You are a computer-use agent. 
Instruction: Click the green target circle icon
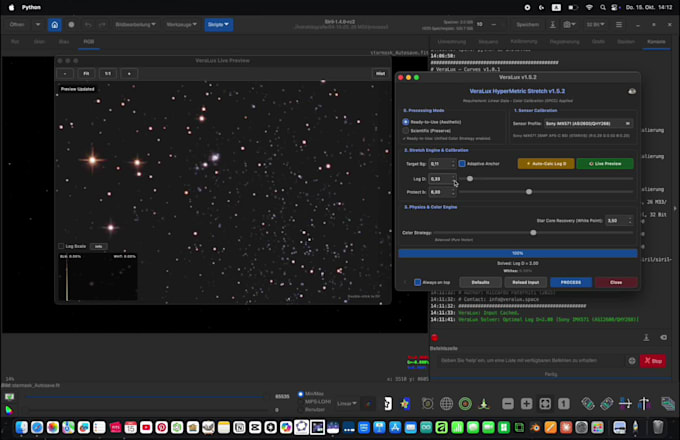[465, 404]
